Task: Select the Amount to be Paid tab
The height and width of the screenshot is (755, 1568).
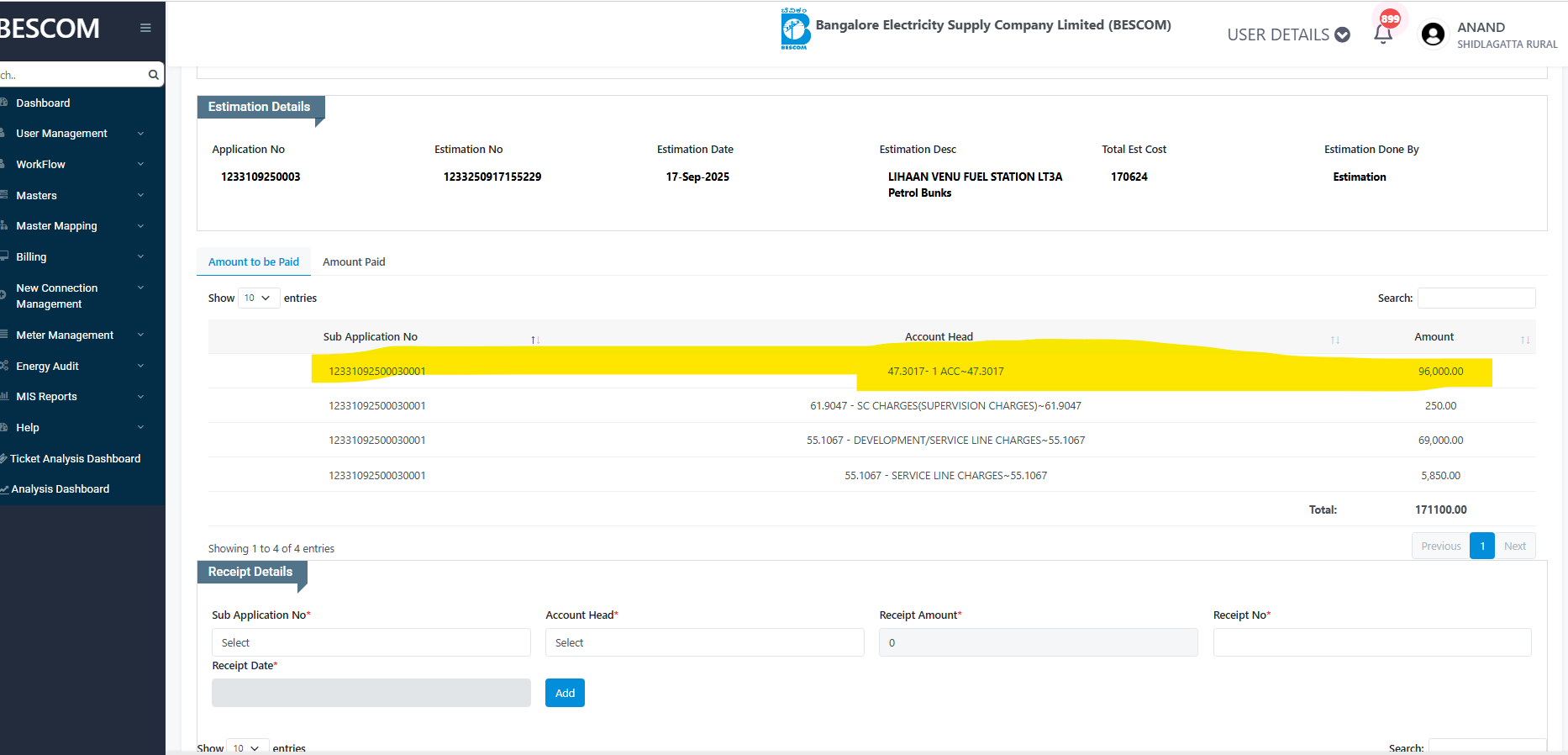Action: 254,262
